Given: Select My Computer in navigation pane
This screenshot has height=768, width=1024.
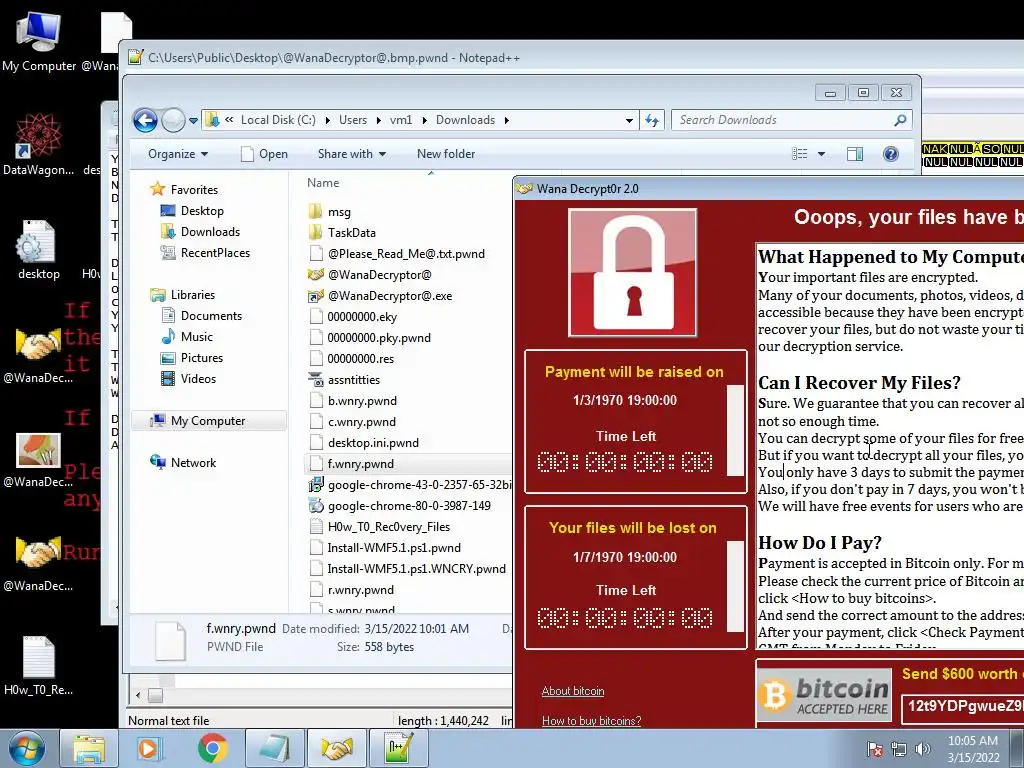Looking at the screenshot, I should (209, 421).
